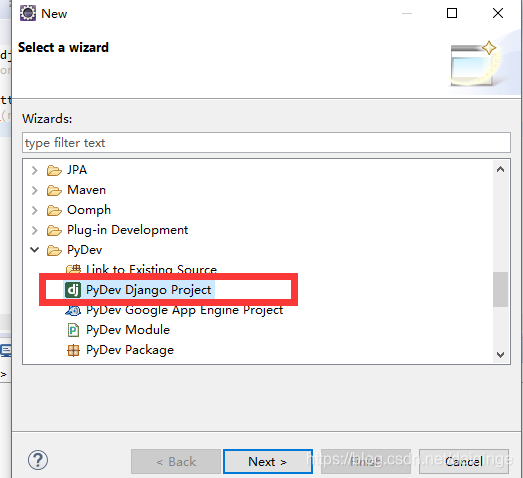Select the Maven category label
Image resolution: width=523 pixels, height=478 pixels.
(86, 190)
